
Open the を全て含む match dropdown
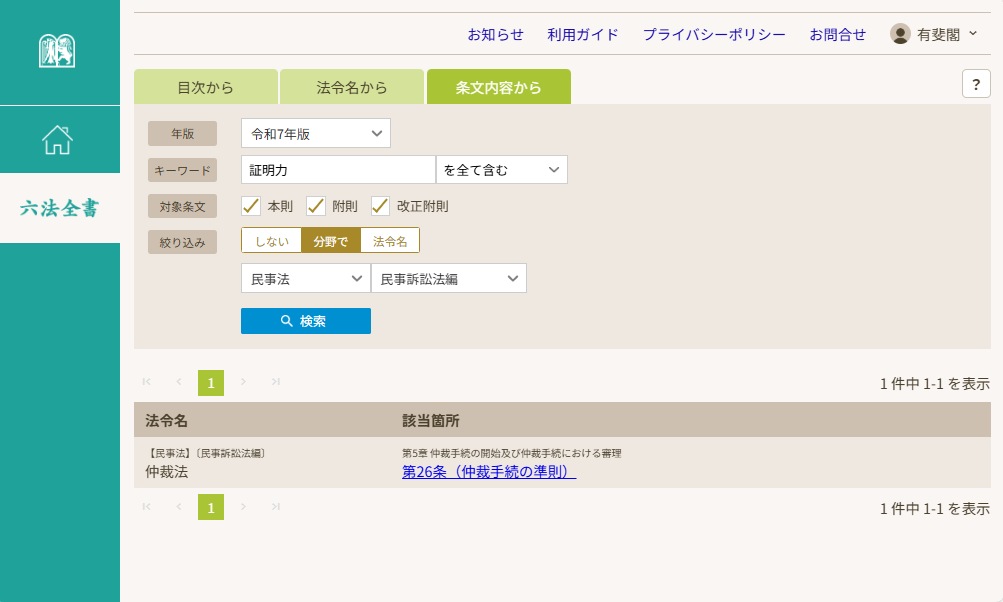click(502, 170)
